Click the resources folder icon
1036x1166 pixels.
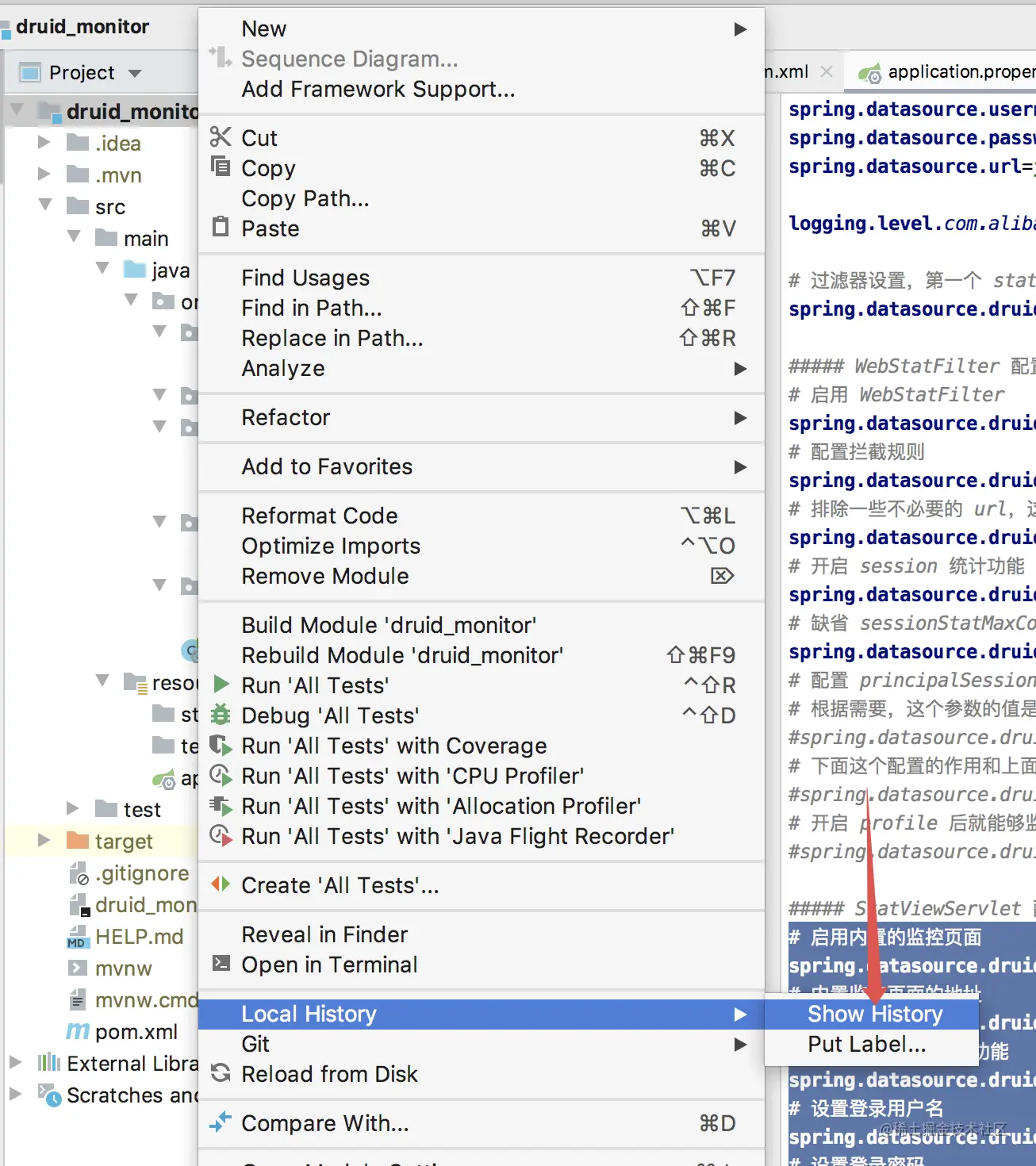tap(136, 682)
